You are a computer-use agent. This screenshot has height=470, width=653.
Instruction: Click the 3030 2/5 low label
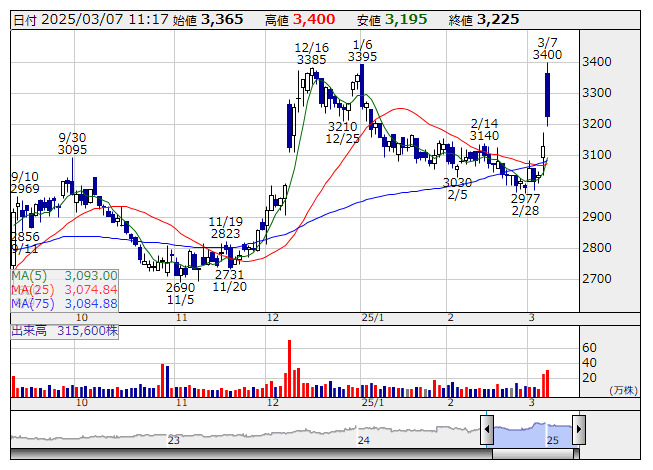click(x=457, y=189)
